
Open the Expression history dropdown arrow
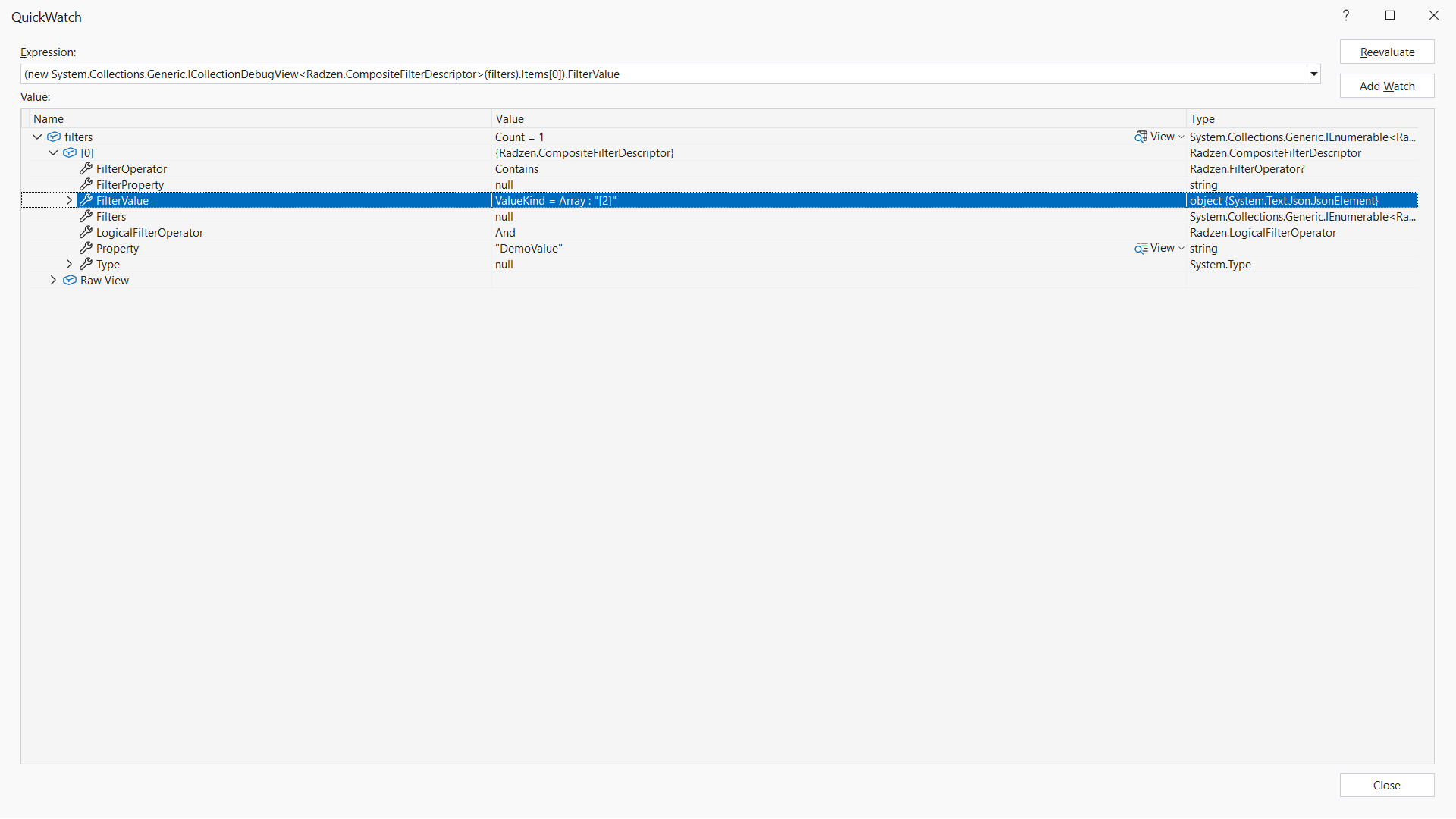(x=1313, y=74)
